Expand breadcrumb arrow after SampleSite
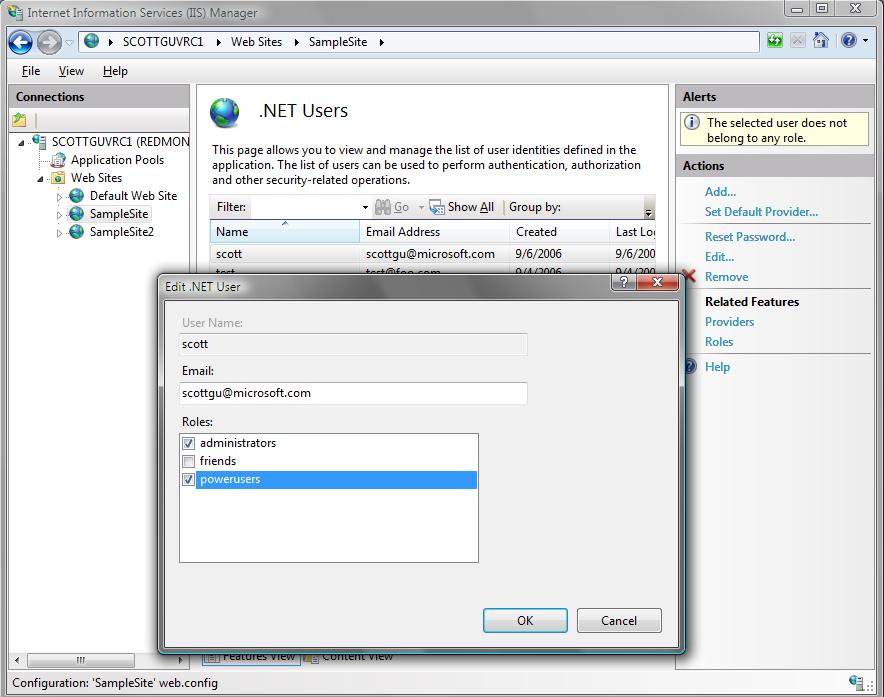Viewport: 884px width, 697px height. (x=382, y=42)
